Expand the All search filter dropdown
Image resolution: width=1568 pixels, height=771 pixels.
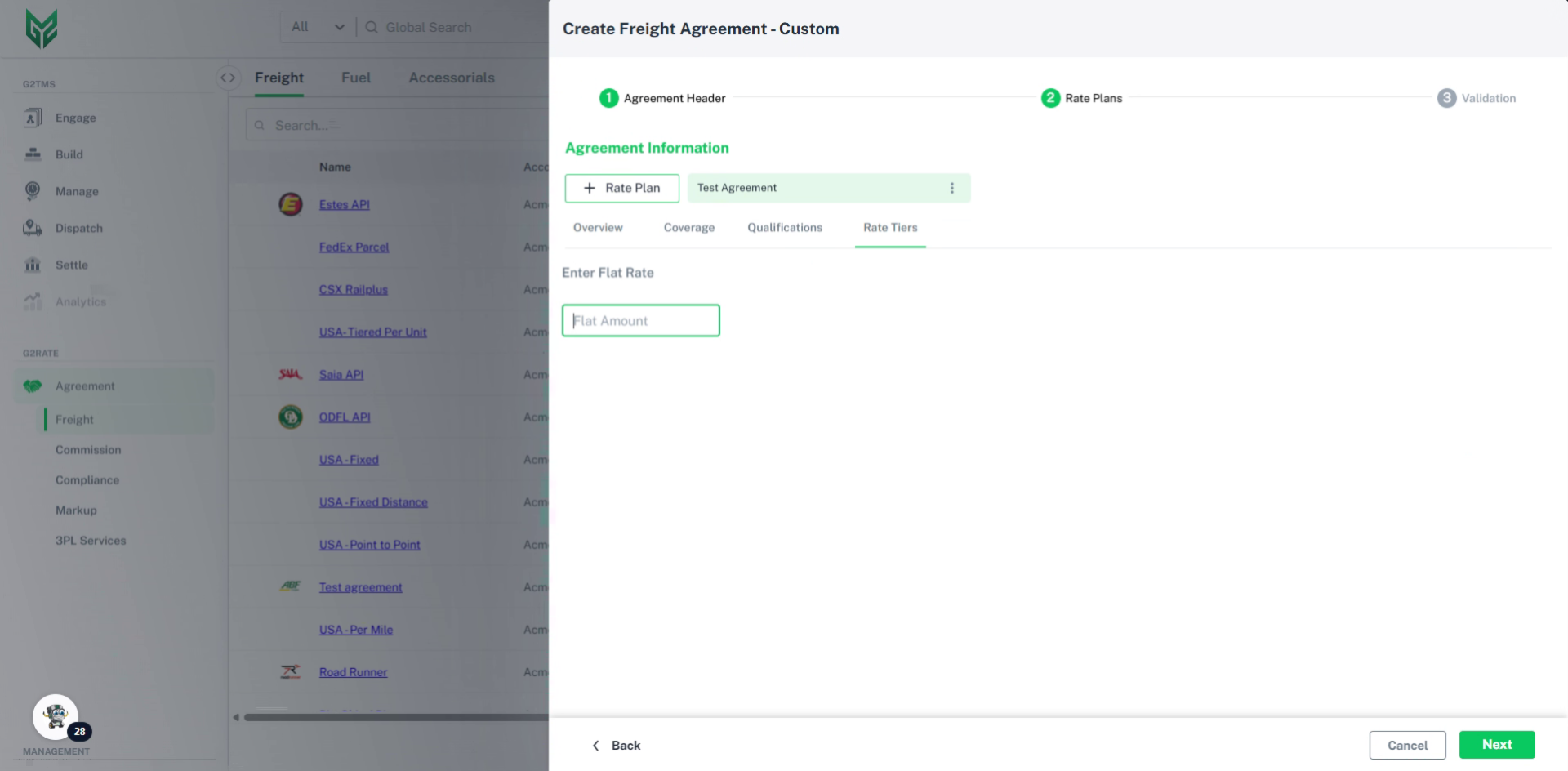coord(318,27)
